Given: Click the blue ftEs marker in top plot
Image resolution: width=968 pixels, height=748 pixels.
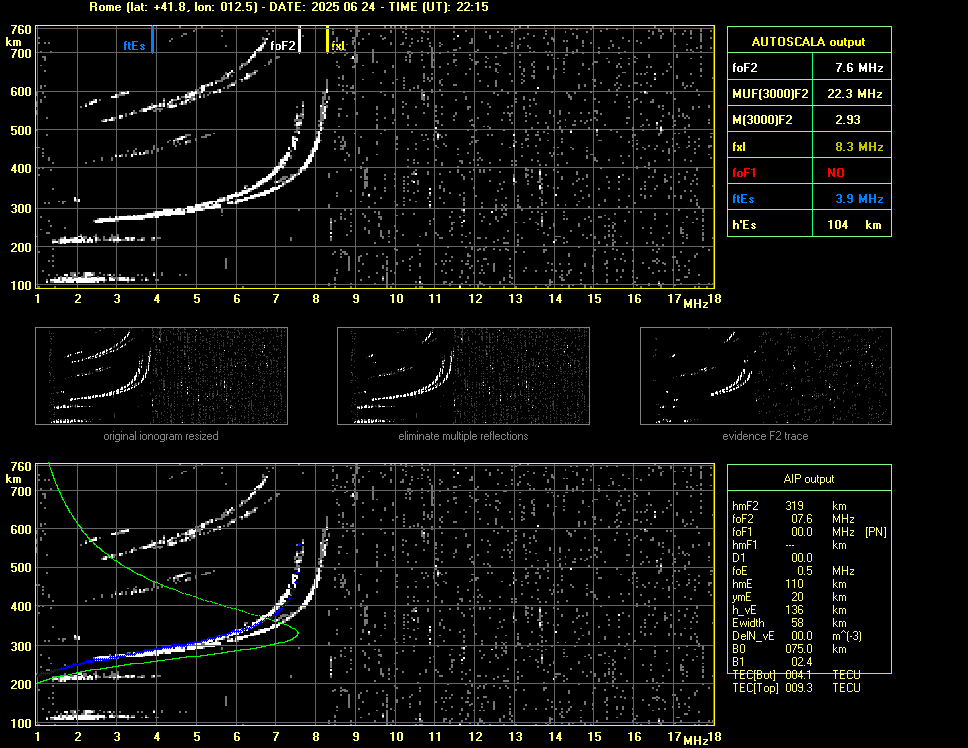Looking at the screenshot, I should pos(152,39).
